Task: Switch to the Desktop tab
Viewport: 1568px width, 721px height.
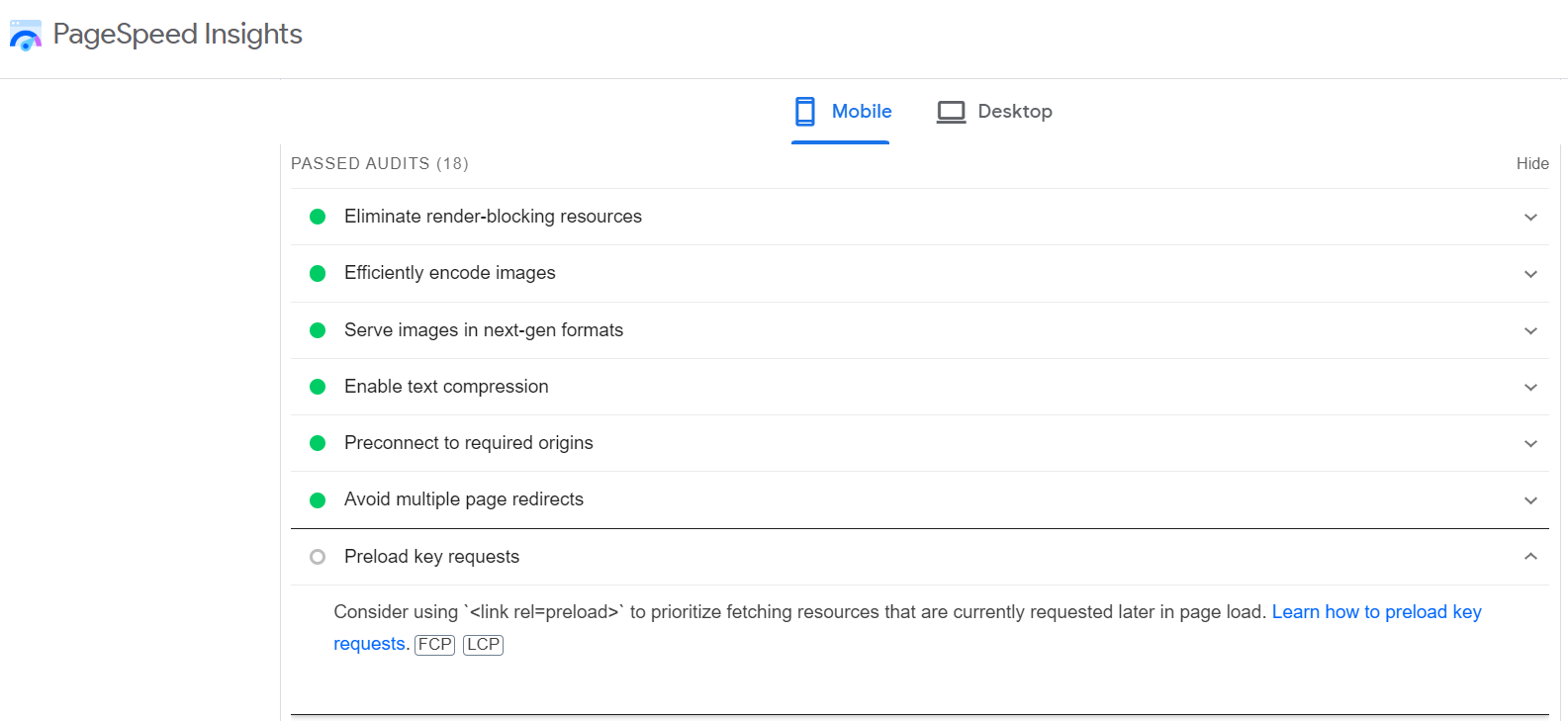Action: click(994, 112)
